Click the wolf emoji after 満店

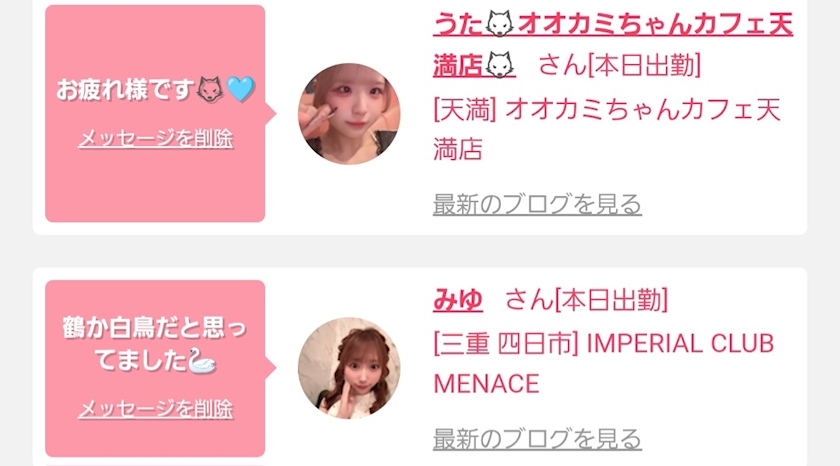tap(500, 65)
